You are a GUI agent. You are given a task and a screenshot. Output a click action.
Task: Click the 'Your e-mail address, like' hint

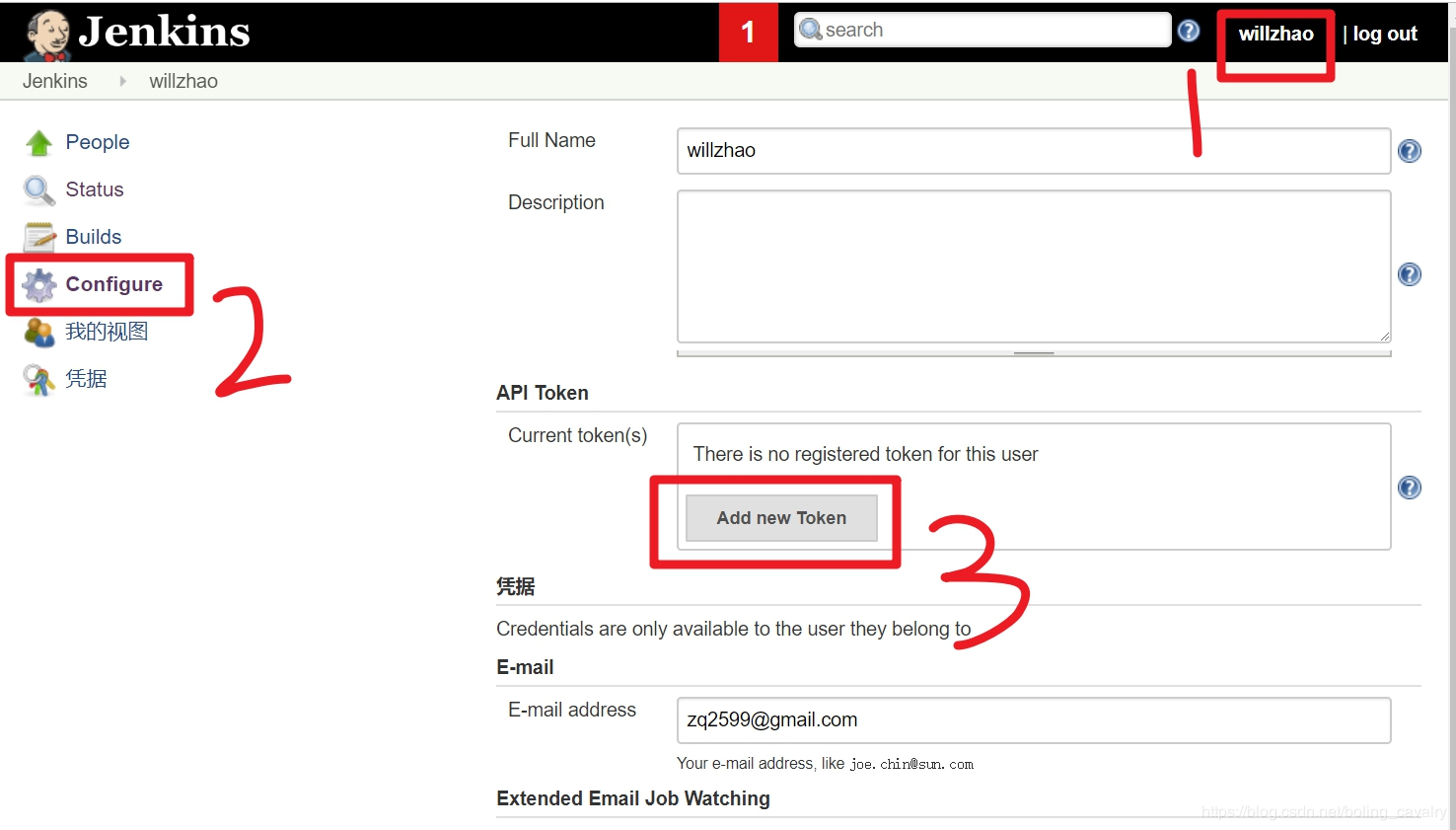[x=825, y=764]
